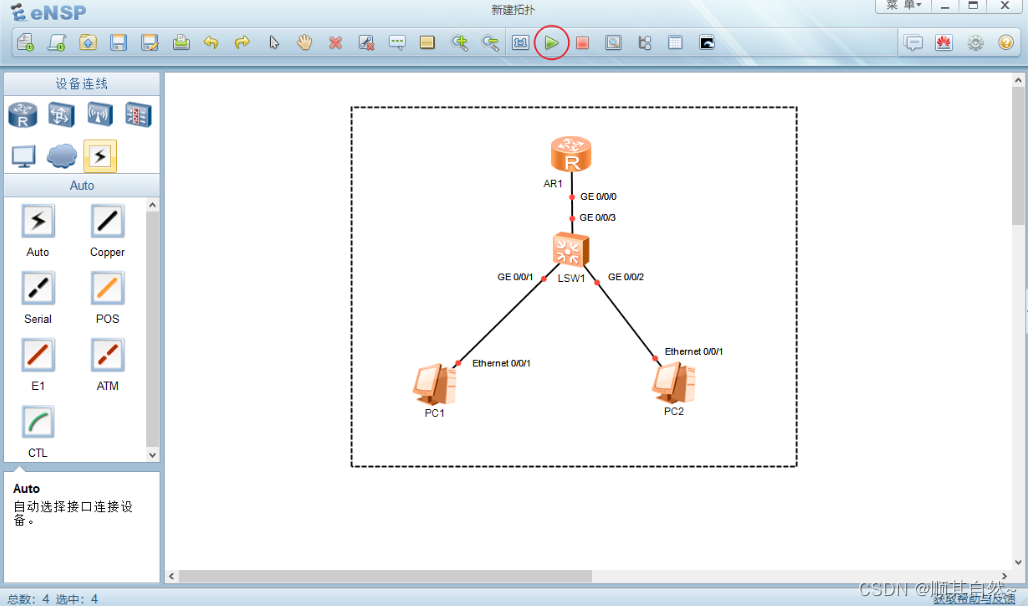Select the connection cable category
The height and width of the screenshot is (609, 1032).
[100, 156]
